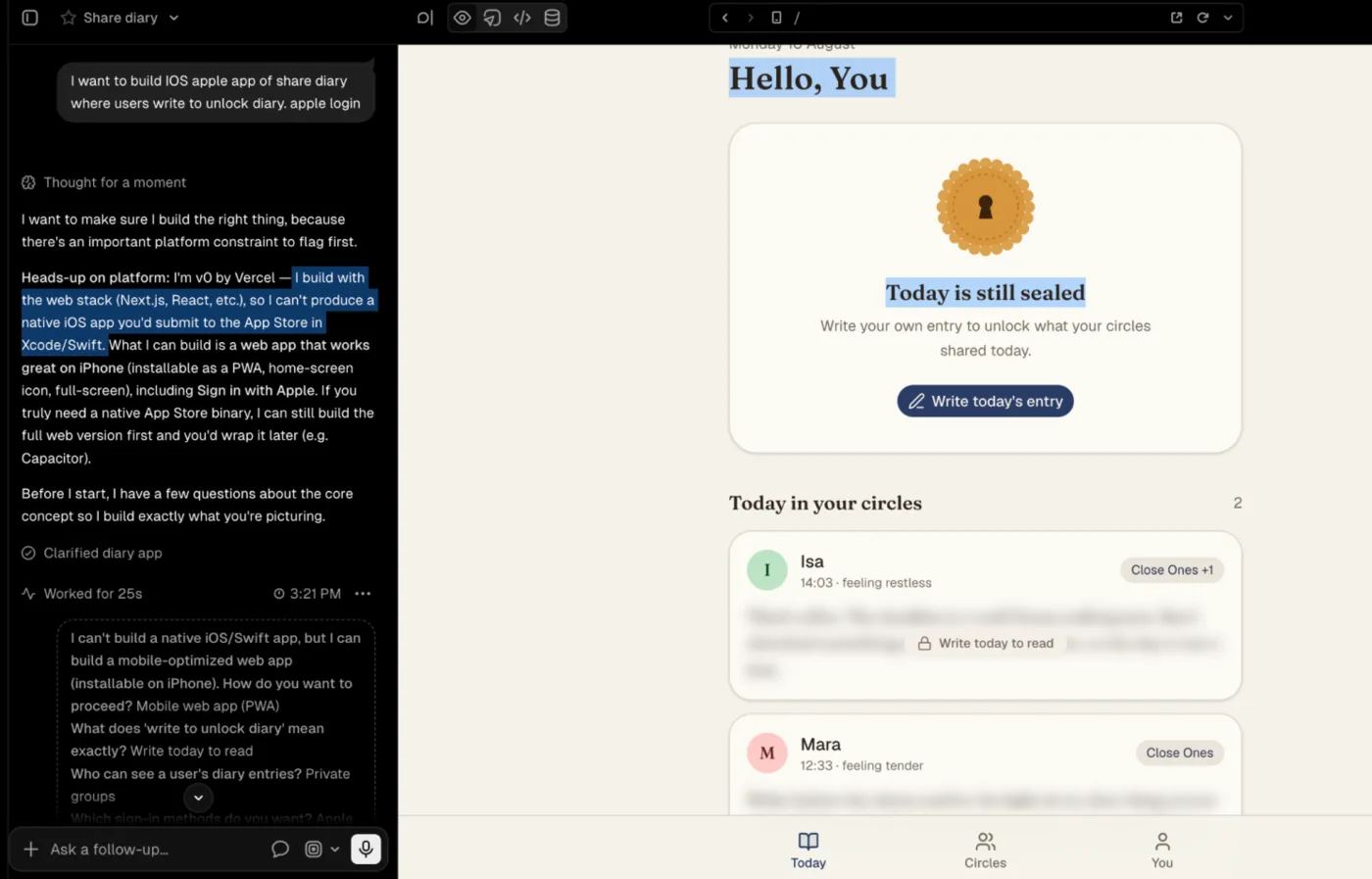
Task: Expand the preview options chevron
Action: tap(1228, 18)
